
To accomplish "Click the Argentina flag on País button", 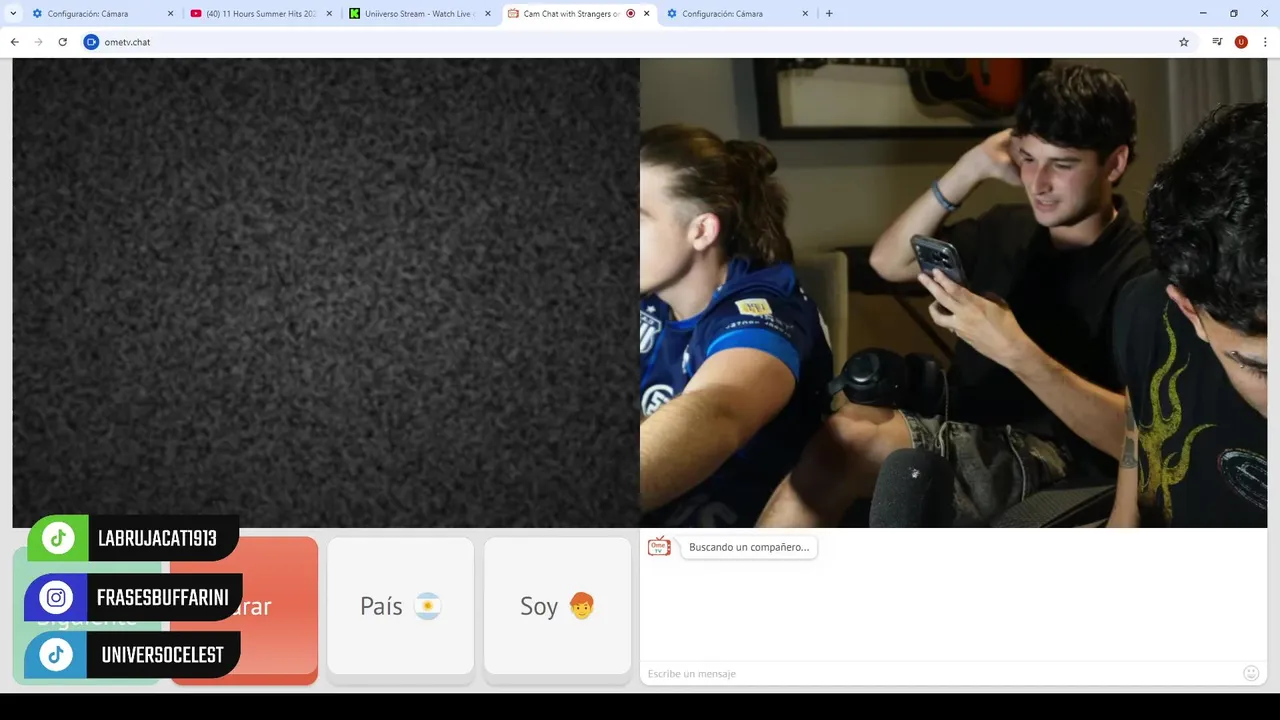I will pyautogui.click(x=428, y=606).
